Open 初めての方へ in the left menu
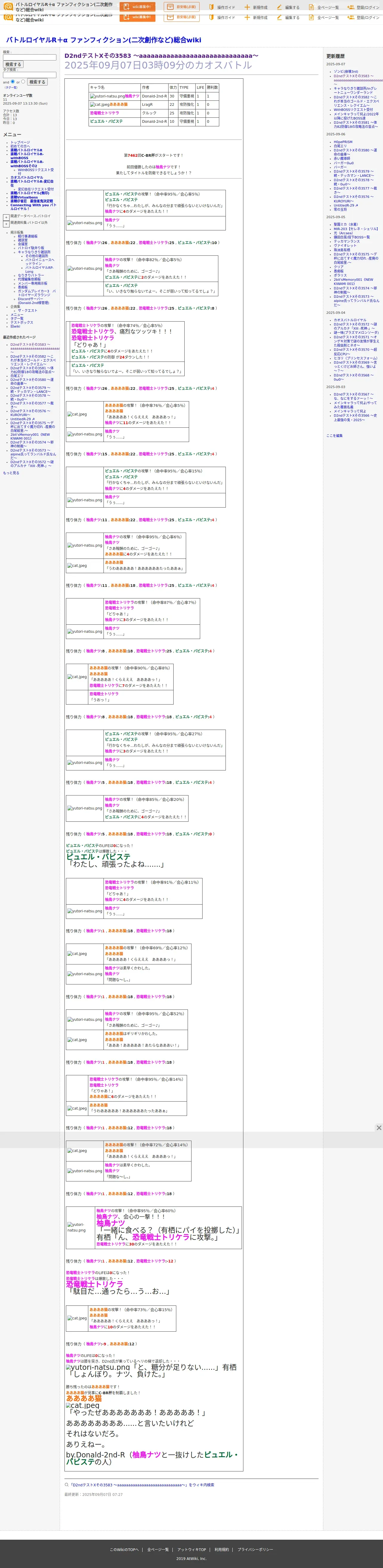 pyautogui.click(x=20, y=146)
